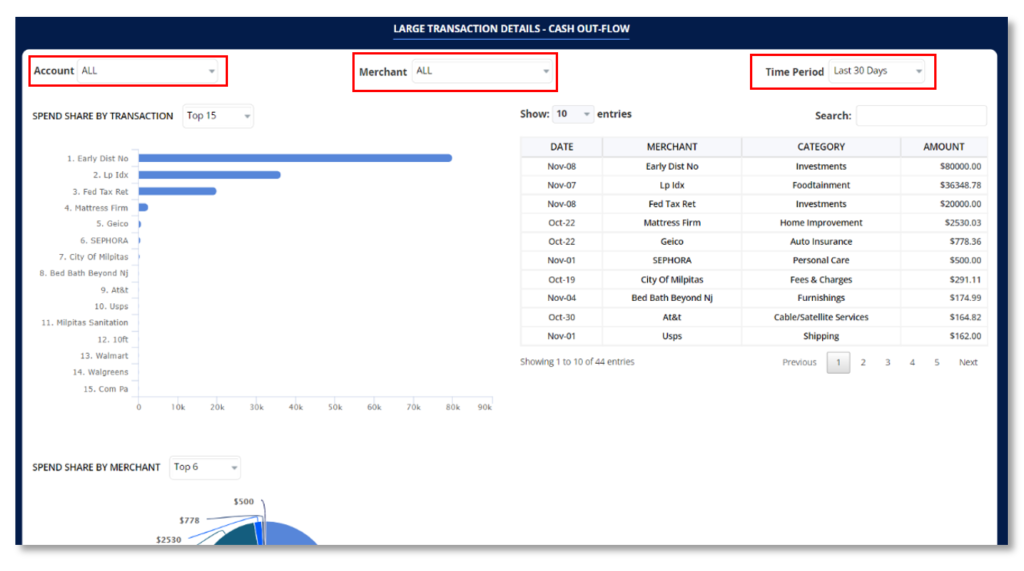
Task: Click the $164.82 amount cell
Action: (x=944, y=317)
